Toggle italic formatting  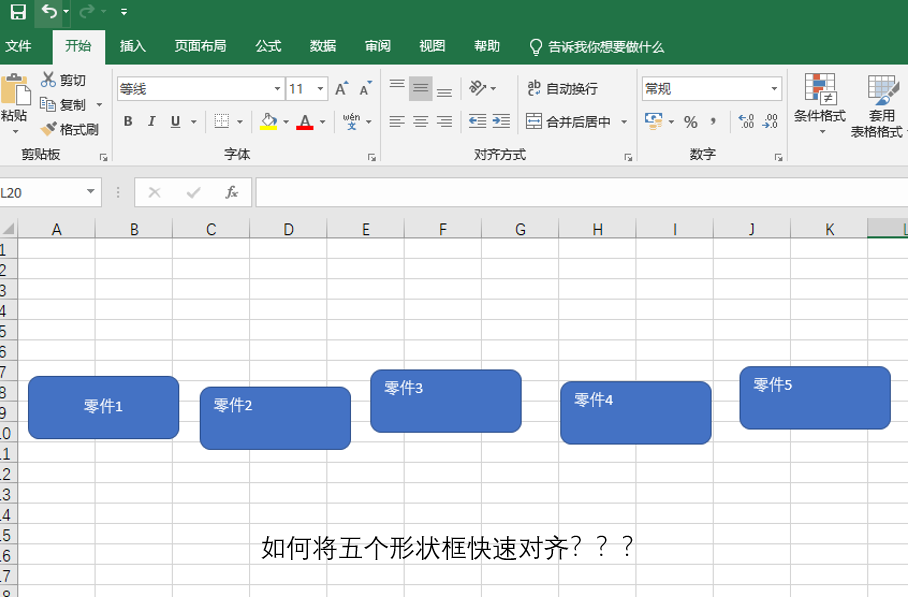(x=152, y=121)
